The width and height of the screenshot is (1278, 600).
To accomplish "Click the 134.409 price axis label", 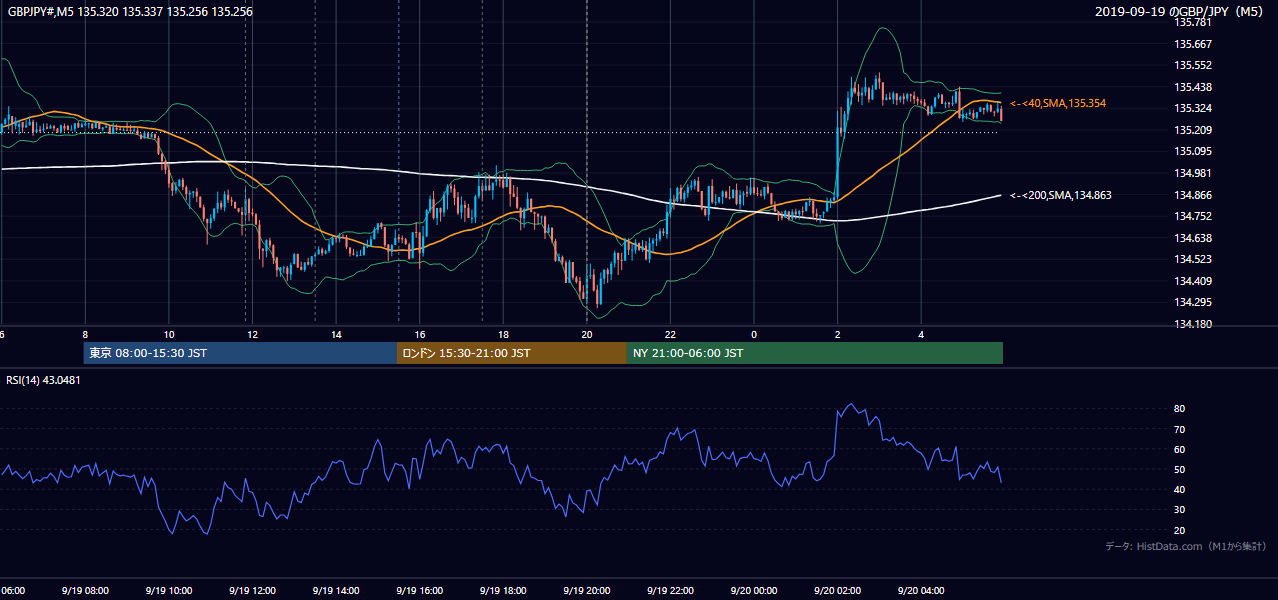I will click(1193, 281).
